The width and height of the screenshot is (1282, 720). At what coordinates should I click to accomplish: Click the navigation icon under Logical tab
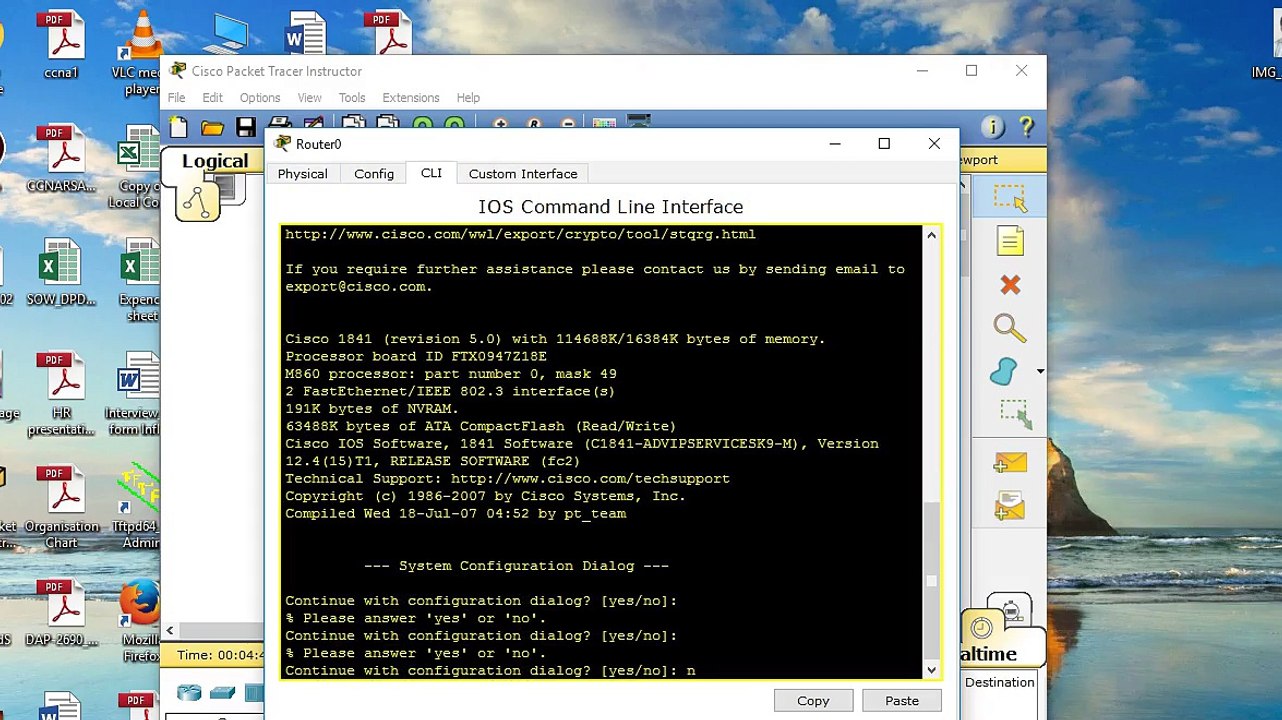[197, 202]
